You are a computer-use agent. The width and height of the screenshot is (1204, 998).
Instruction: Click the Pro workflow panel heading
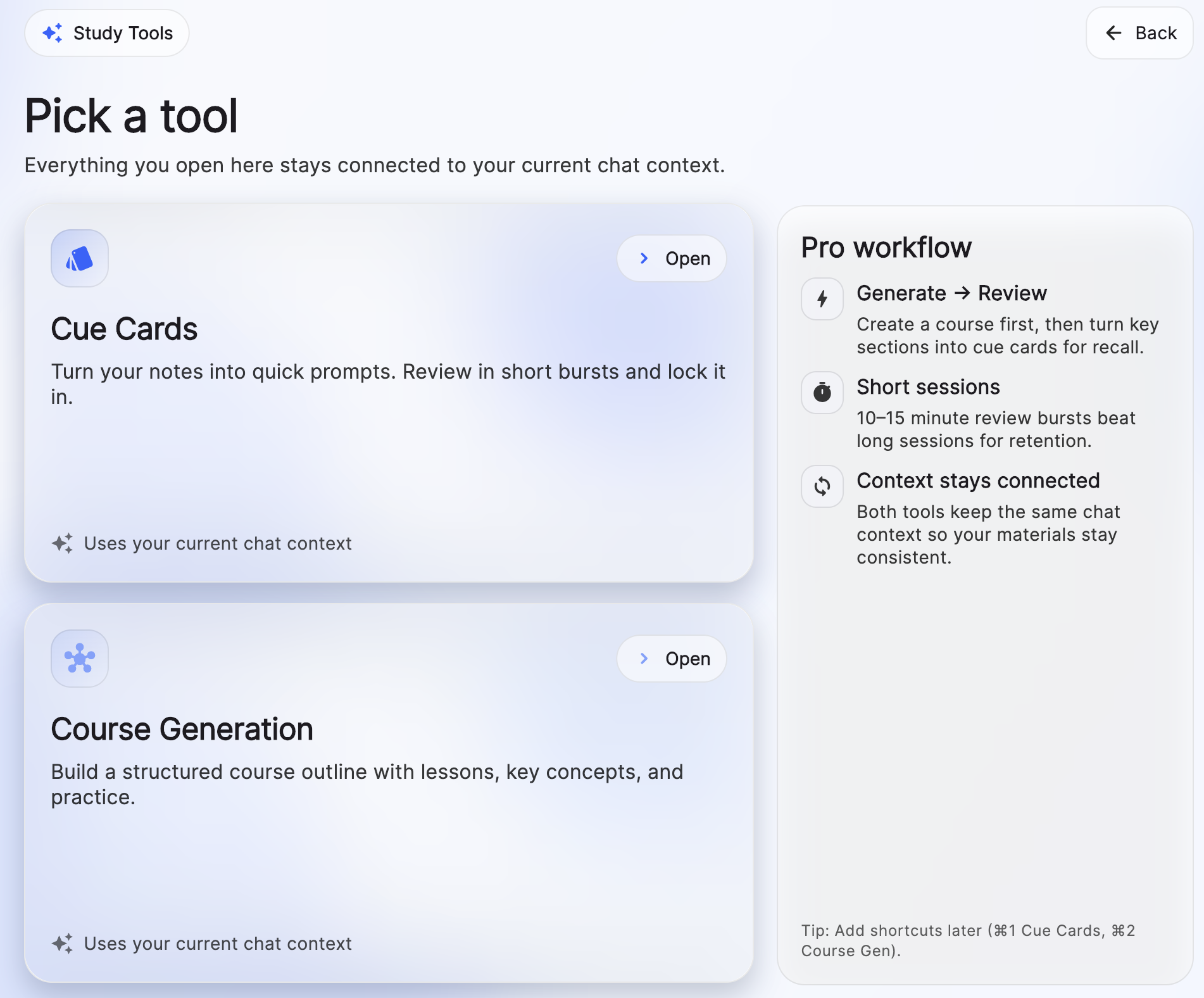[x=886, y=248]
